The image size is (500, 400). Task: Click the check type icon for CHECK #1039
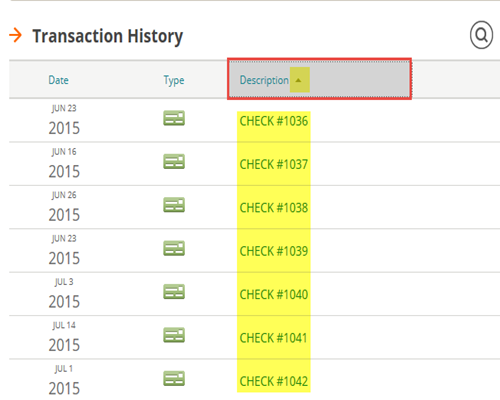point(174,248)
